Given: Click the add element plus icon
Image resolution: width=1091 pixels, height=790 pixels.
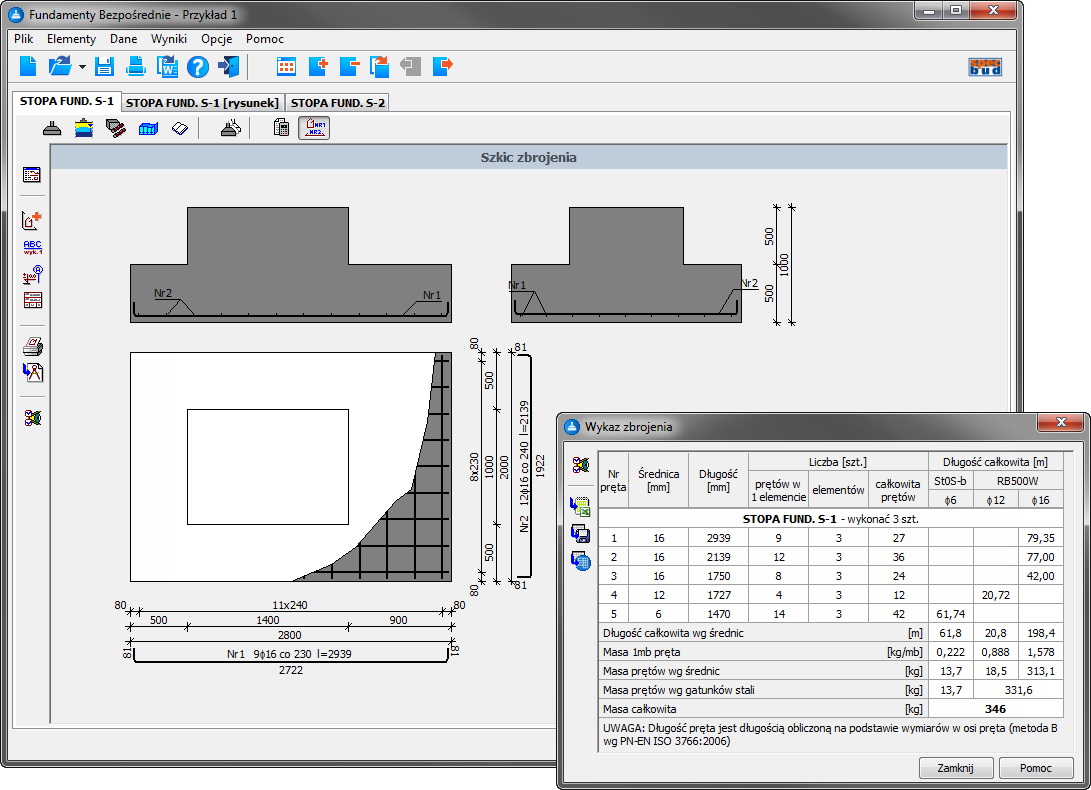Looking at the screenshot, I should (x=318, y=67).
